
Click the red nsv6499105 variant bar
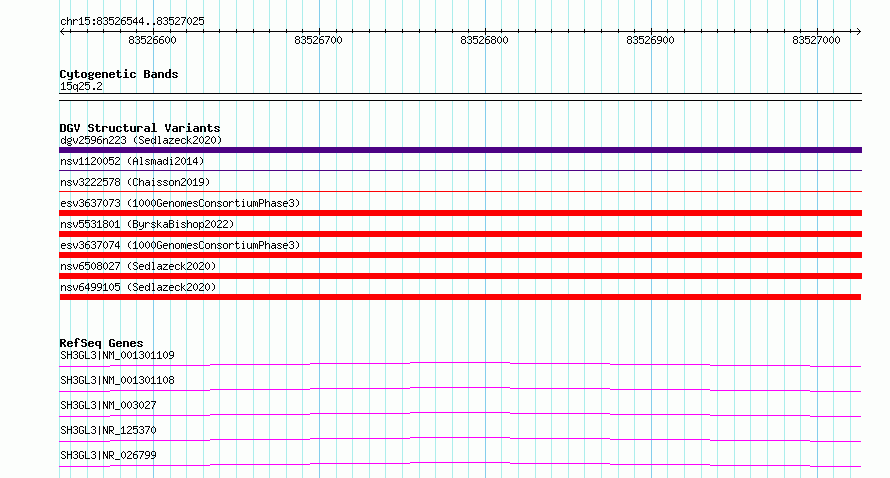[x=460, y=297]
